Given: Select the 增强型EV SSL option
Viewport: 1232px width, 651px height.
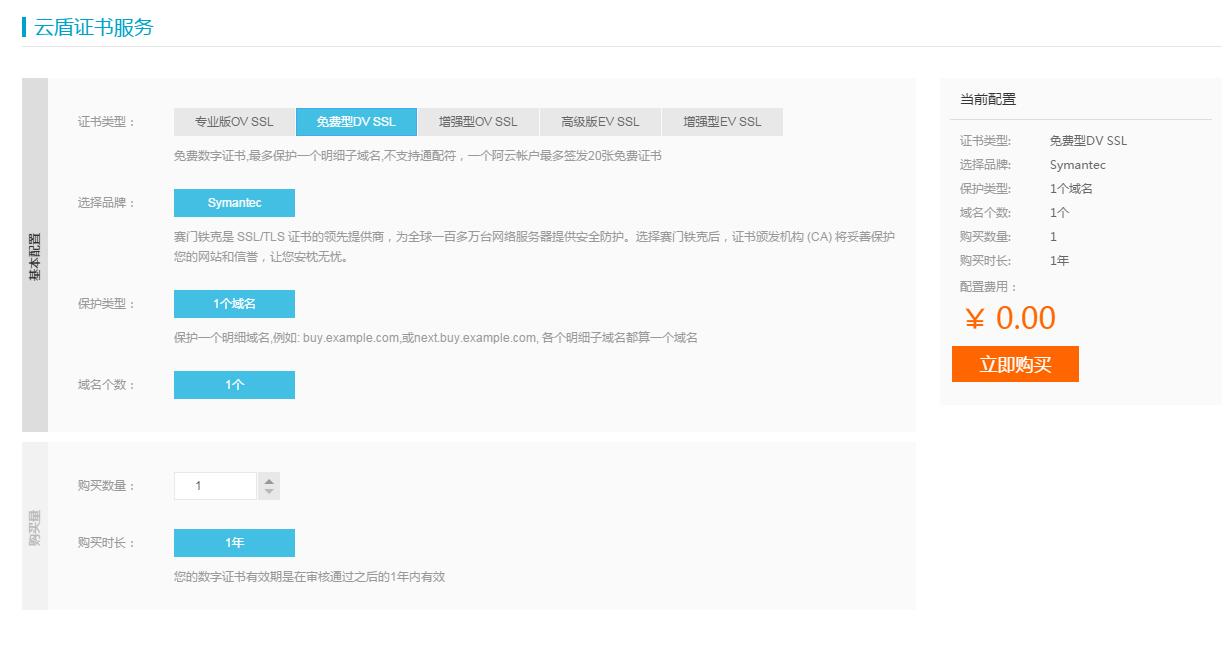Looking at the screenshot, I should click(722, 121).
